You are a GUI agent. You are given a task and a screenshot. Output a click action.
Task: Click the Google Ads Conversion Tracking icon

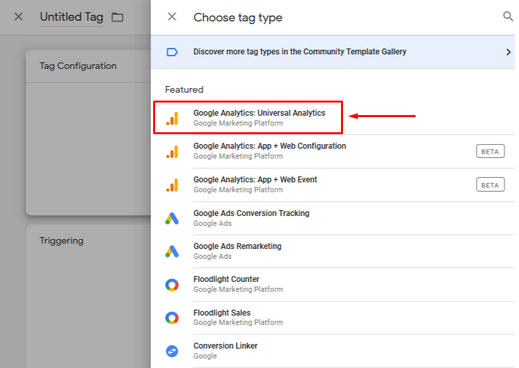tap(172, 219)
